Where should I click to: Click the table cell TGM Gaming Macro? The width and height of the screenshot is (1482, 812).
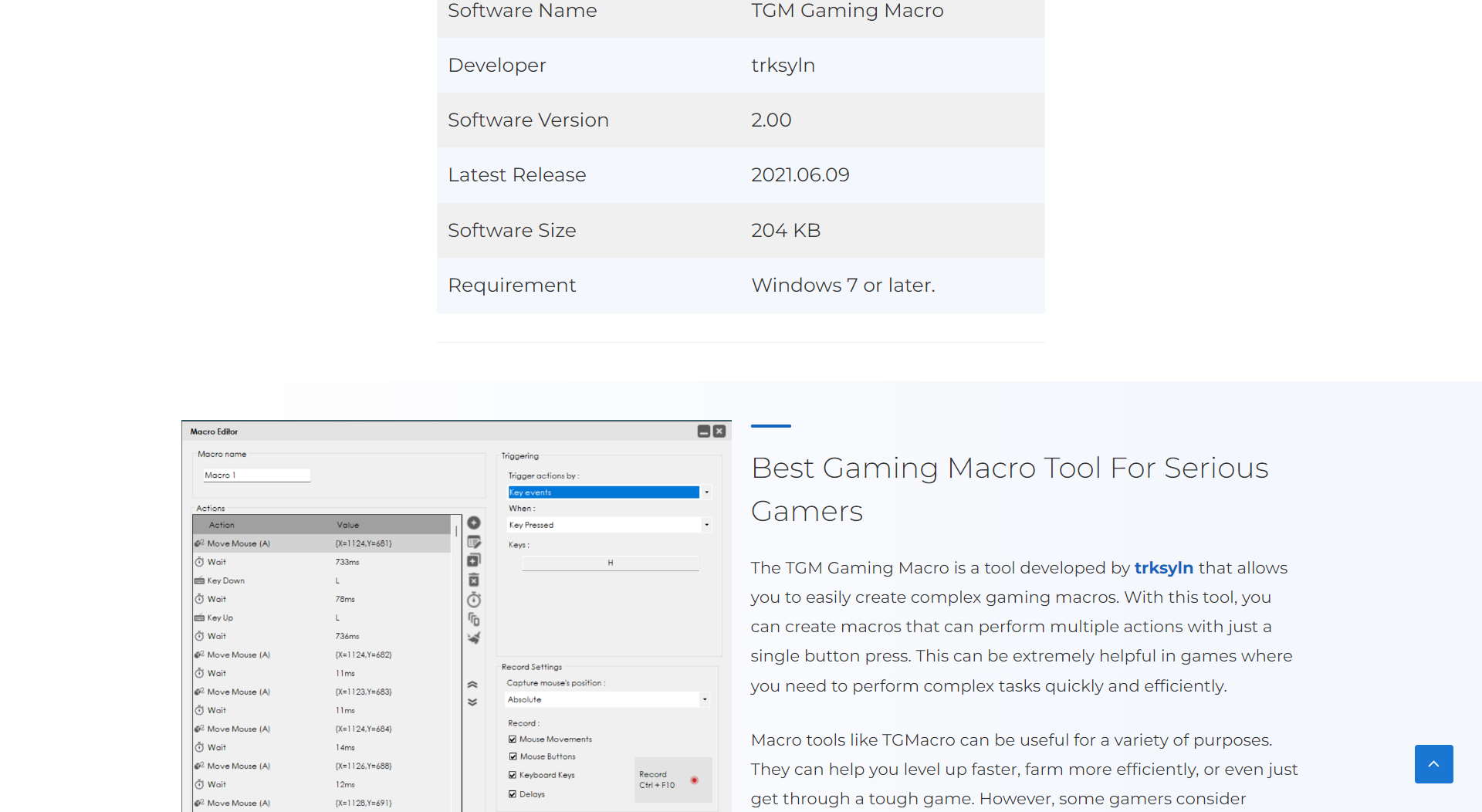(x=847, y=11)
